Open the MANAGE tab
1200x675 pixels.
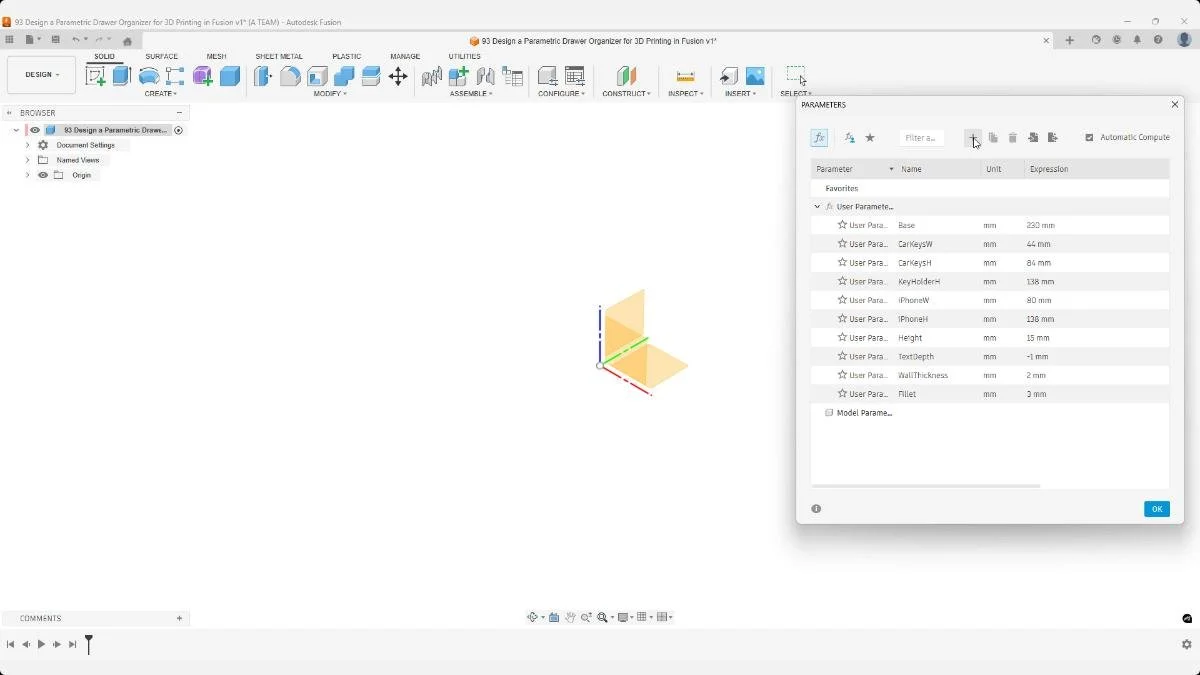405,56
